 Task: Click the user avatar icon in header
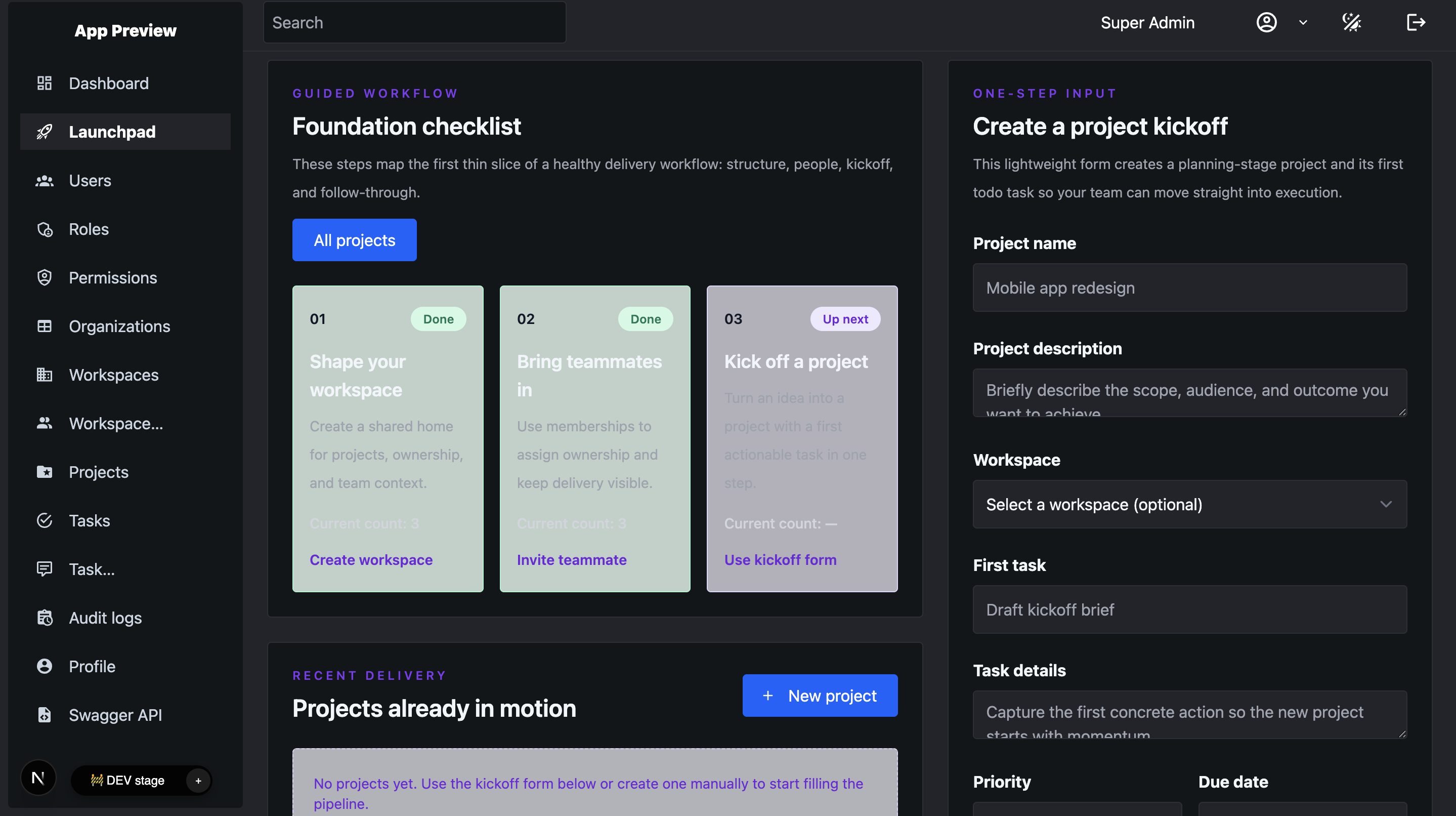pyautogui.click(x=1266, y=23)
